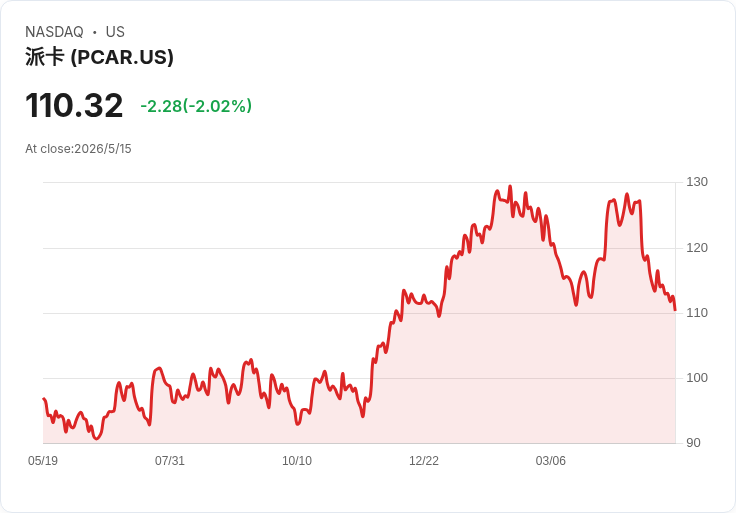Click the NASDAQ exchange label

tap(54, 32)
